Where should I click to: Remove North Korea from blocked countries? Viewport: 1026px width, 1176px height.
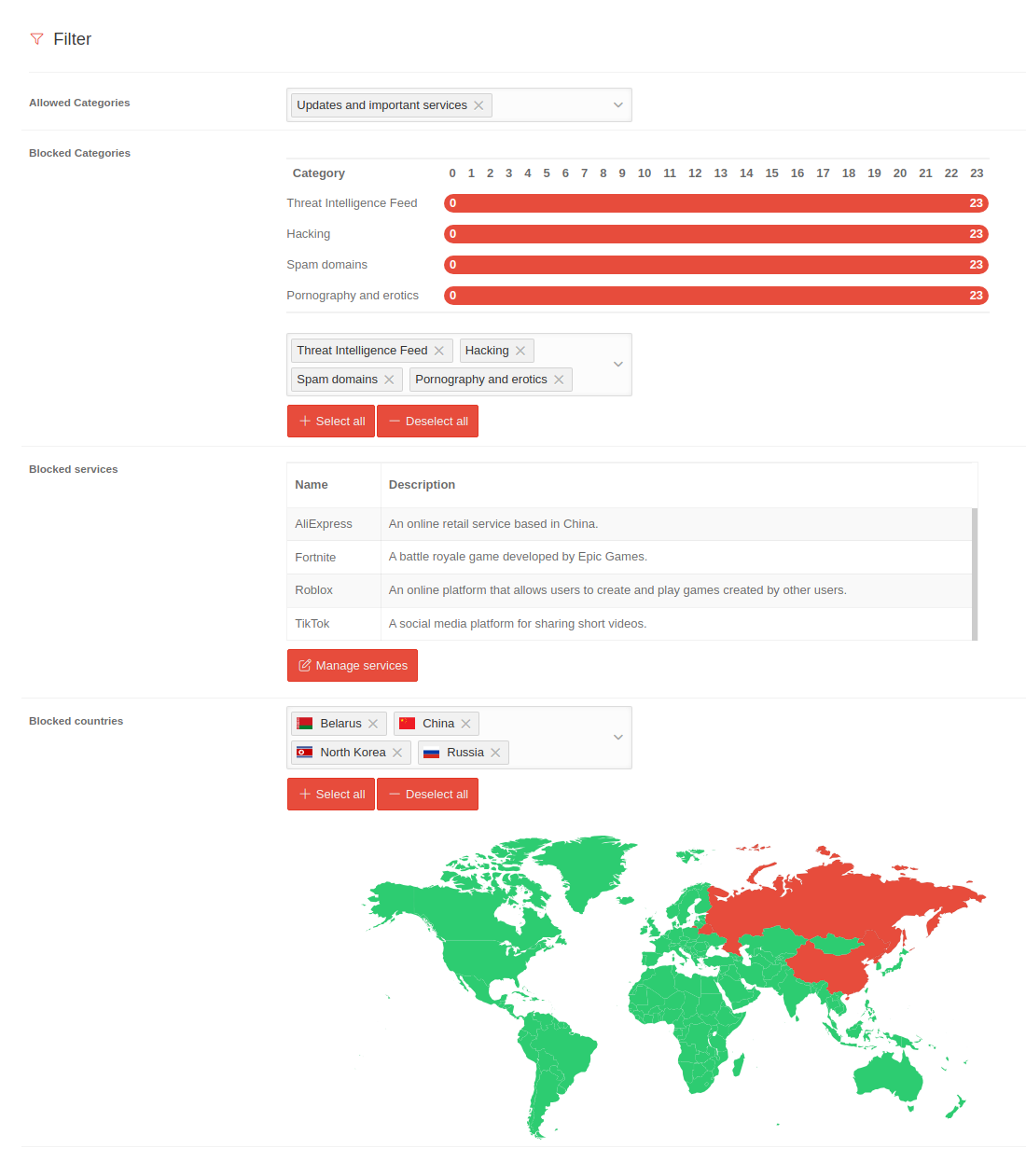pos(397,753)
